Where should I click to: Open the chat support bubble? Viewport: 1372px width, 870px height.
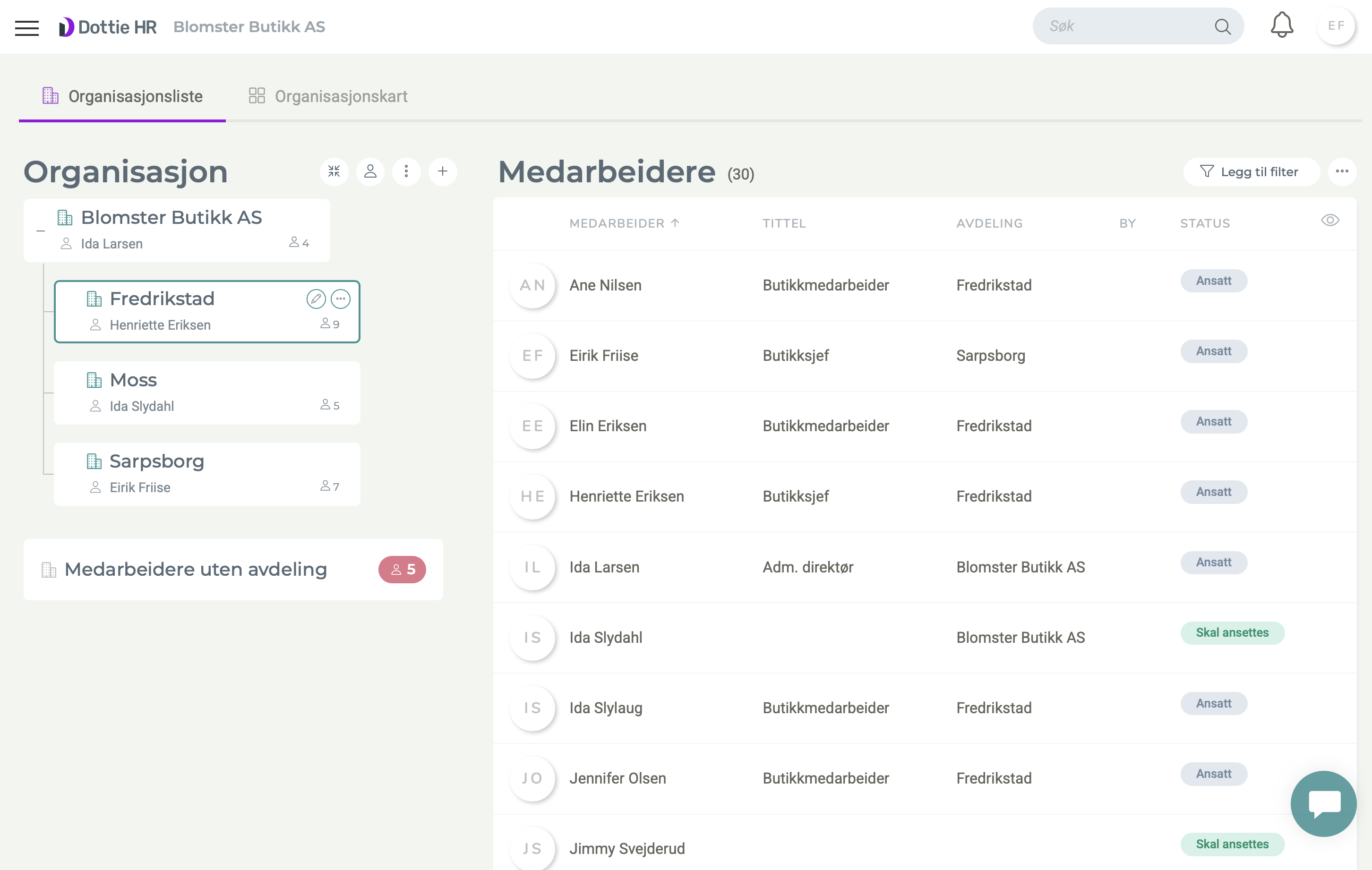1323,803
